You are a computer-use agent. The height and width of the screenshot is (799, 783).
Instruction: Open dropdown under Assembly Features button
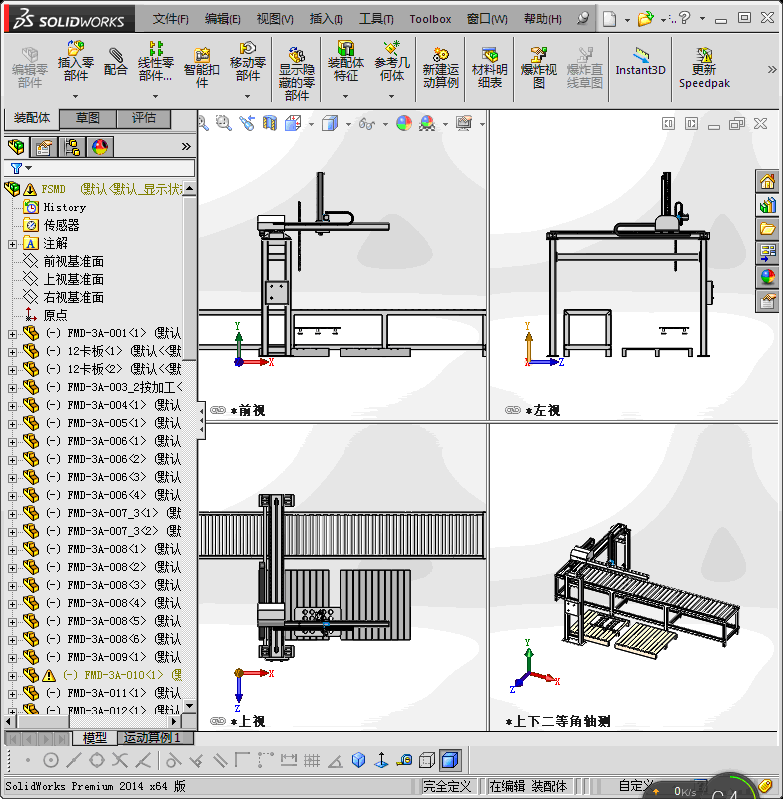(345, 96)
